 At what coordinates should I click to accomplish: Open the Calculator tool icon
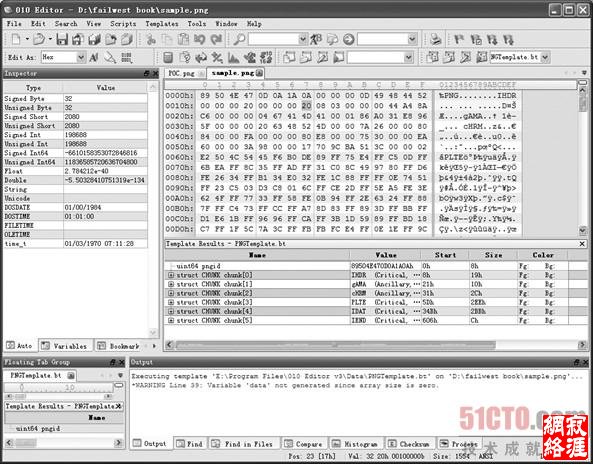click(168, 57)
